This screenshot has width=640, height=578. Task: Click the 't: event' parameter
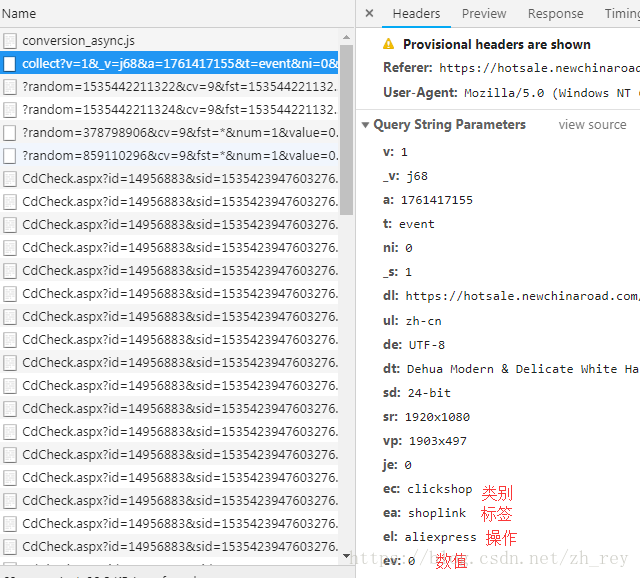[409, 224]
